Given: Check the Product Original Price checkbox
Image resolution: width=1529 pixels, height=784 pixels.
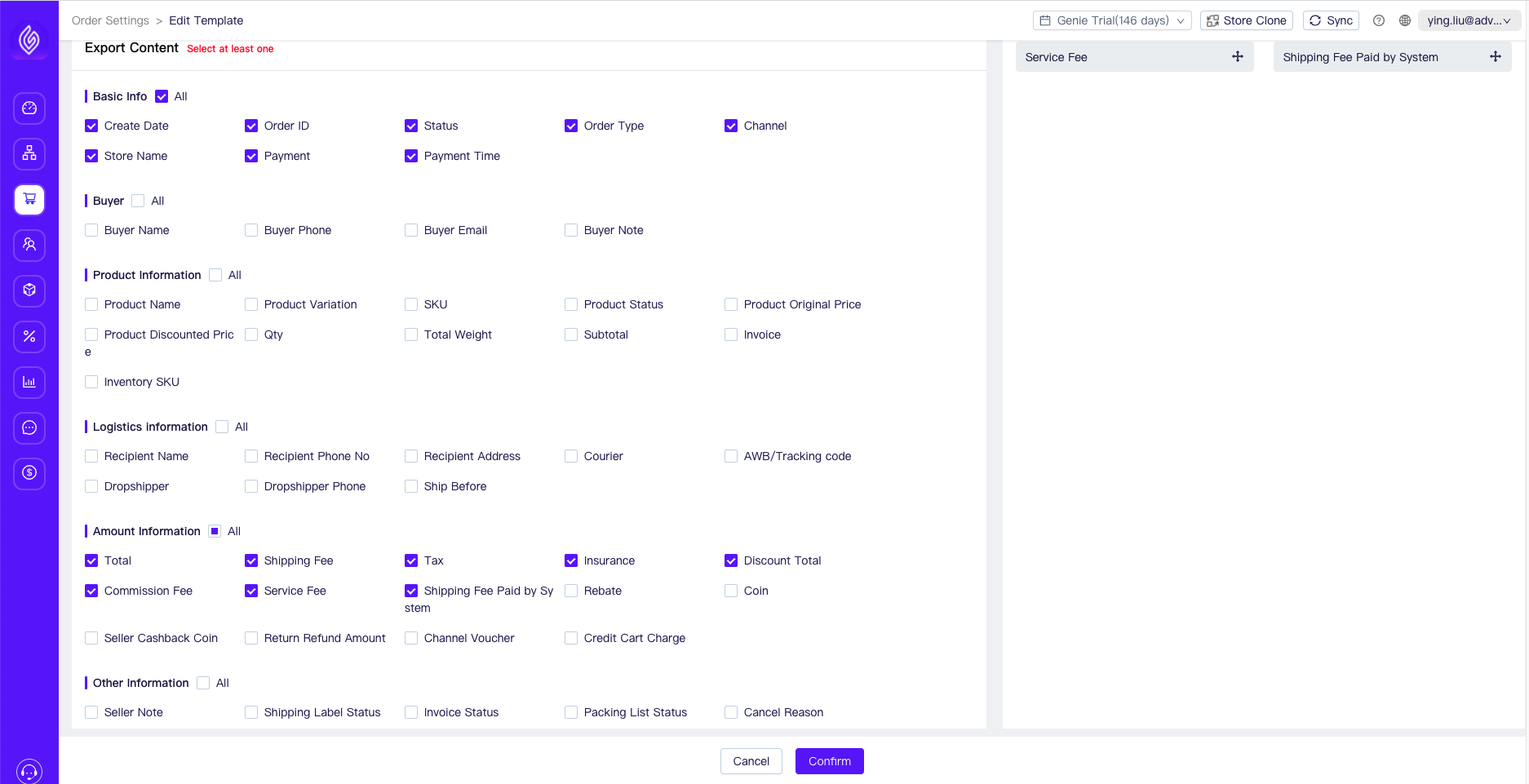Looking at the screenshot, I should (x=731, y=304).
